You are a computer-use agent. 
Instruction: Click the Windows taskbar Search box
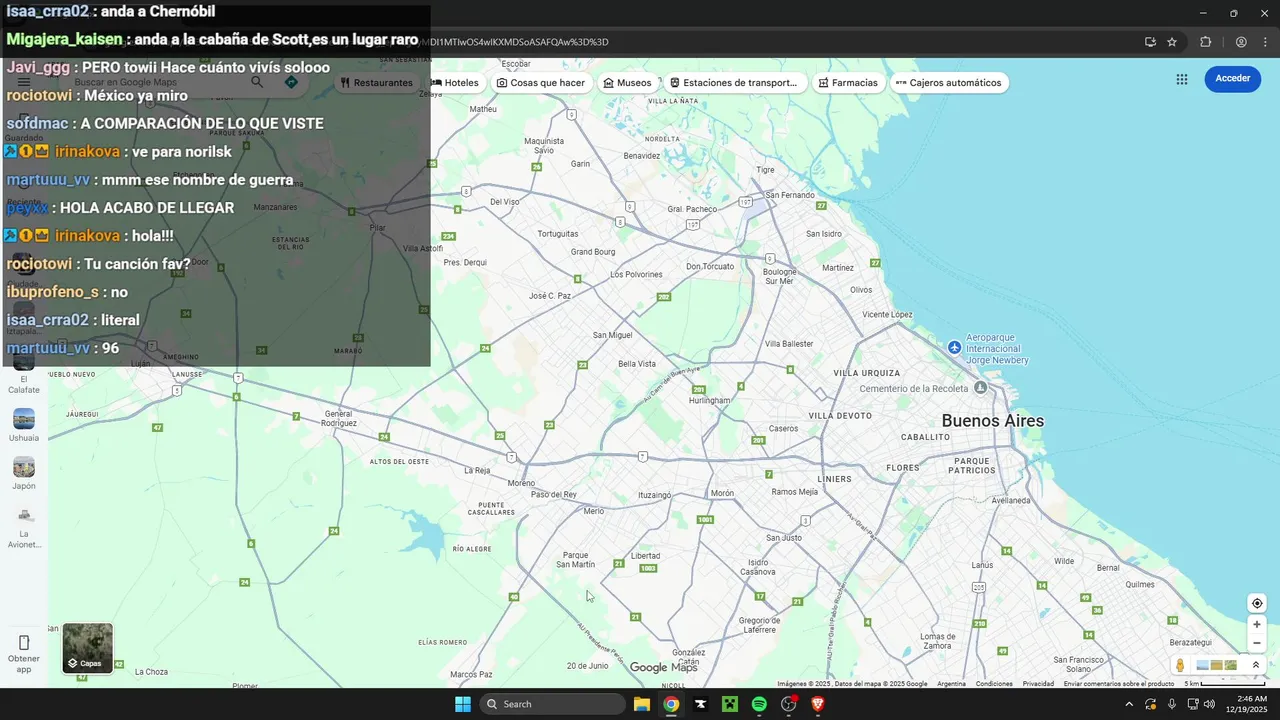coord(553,704)
